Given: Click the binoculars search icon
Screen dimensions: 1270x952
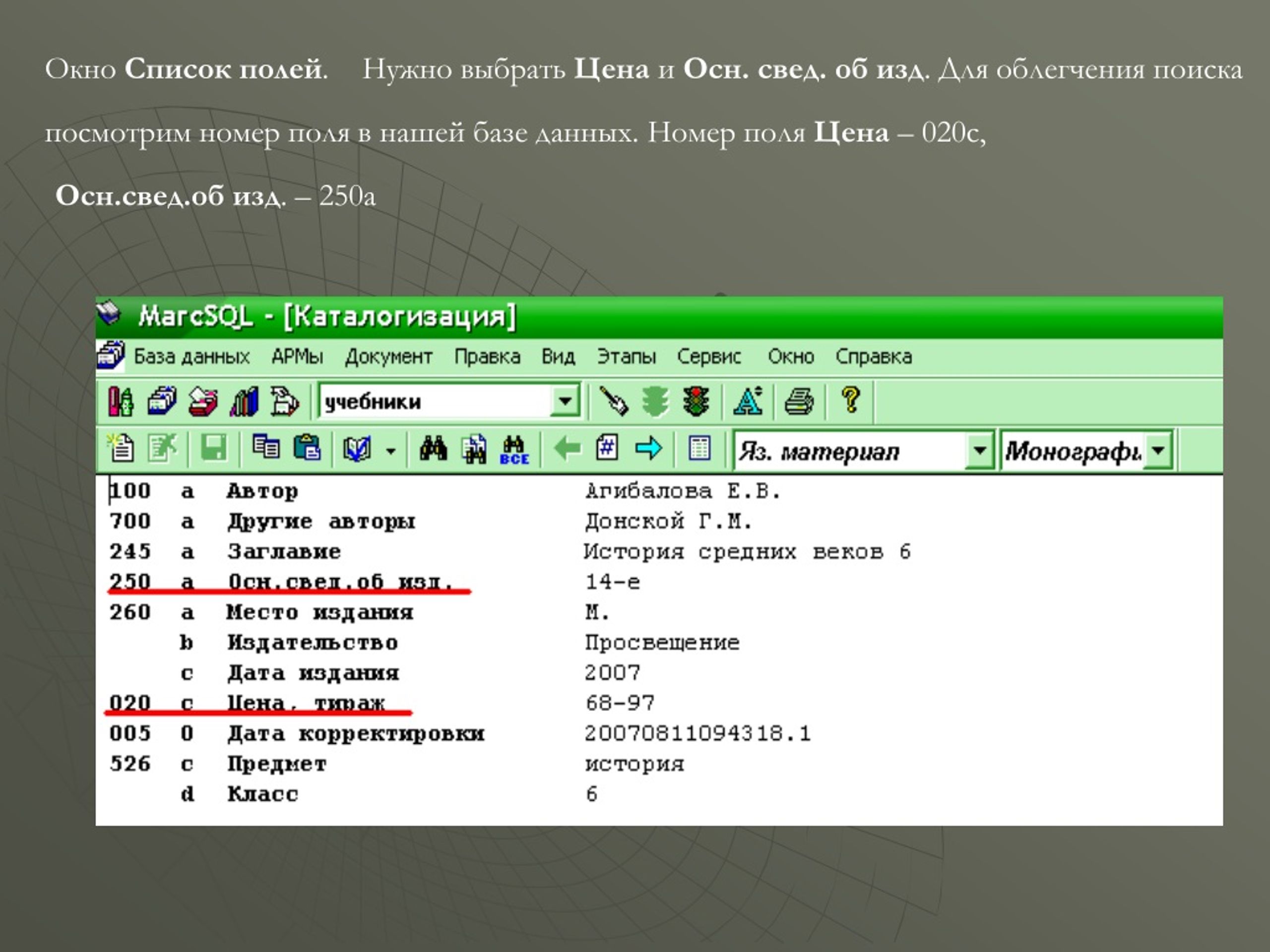Looking at the screenshot, I should point(434,448).
